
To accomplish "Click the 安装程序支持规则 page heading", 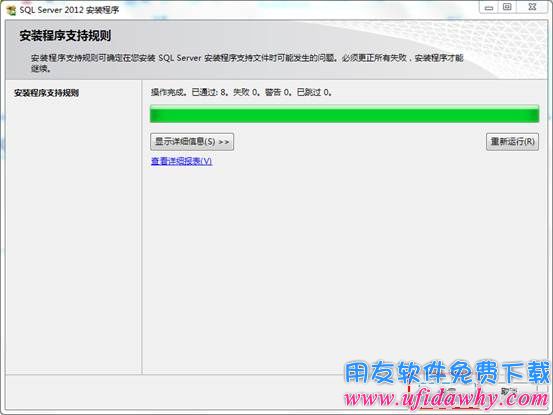I will point(65,36).
